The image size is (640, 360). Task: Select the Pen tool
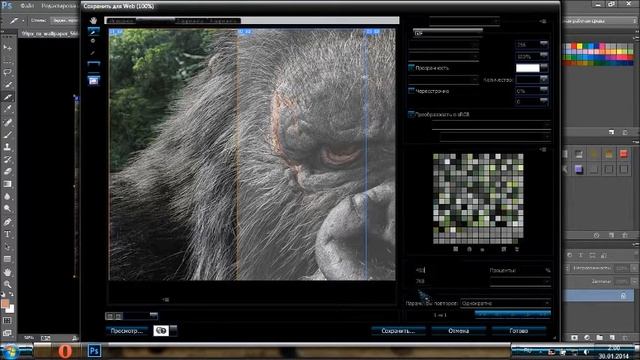pyautogui.click(x=7, y=222)
